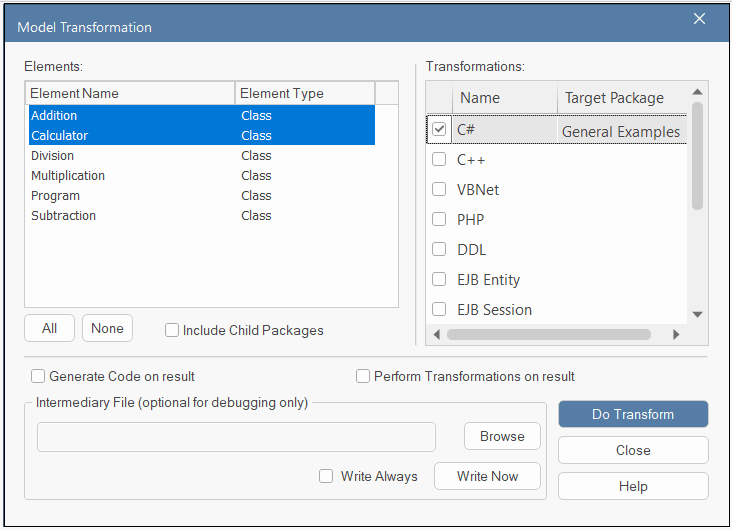
Task: Select the Division class element
Action: [x=53, y=155]
